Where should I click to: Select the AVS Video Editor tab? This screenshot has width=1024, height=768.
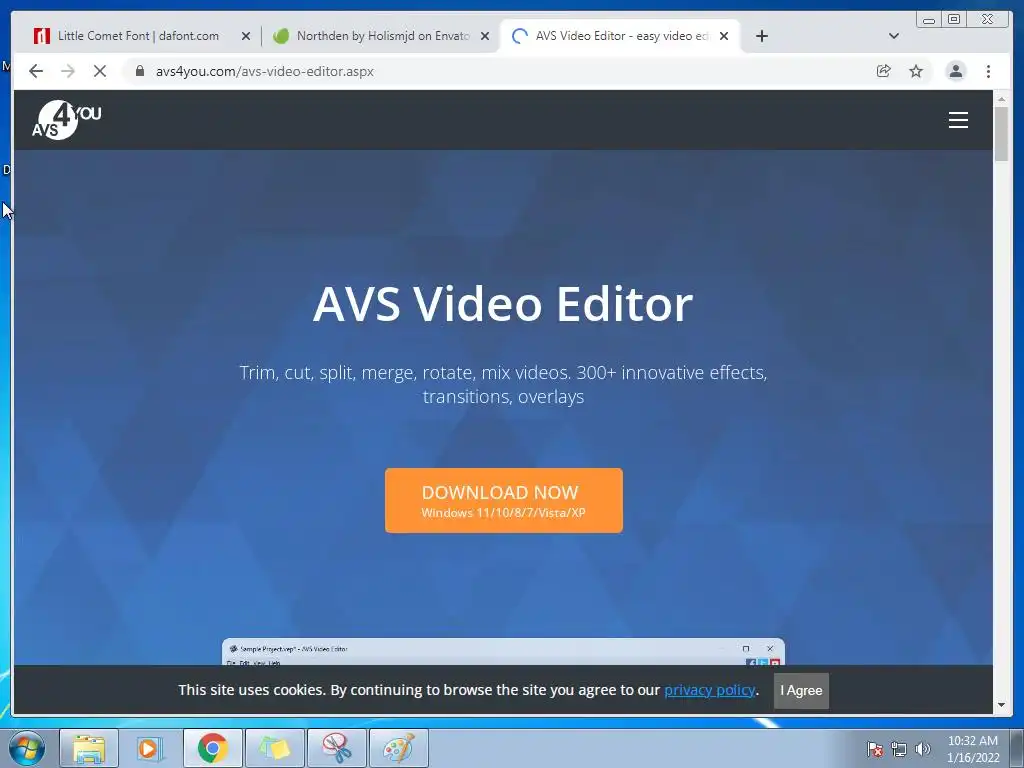[621, 36]
